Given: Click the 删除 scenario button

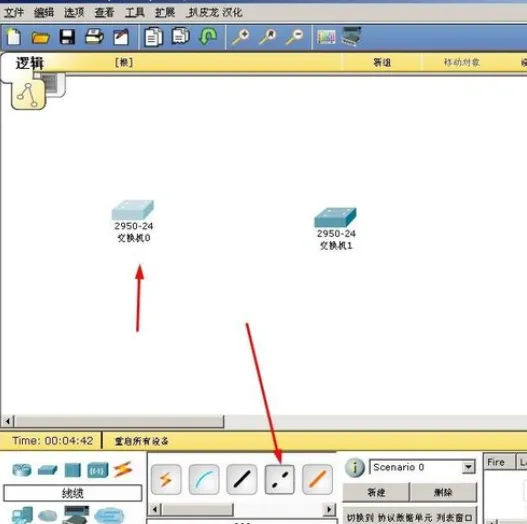Looking at the screenshot, I should point(443,492).
